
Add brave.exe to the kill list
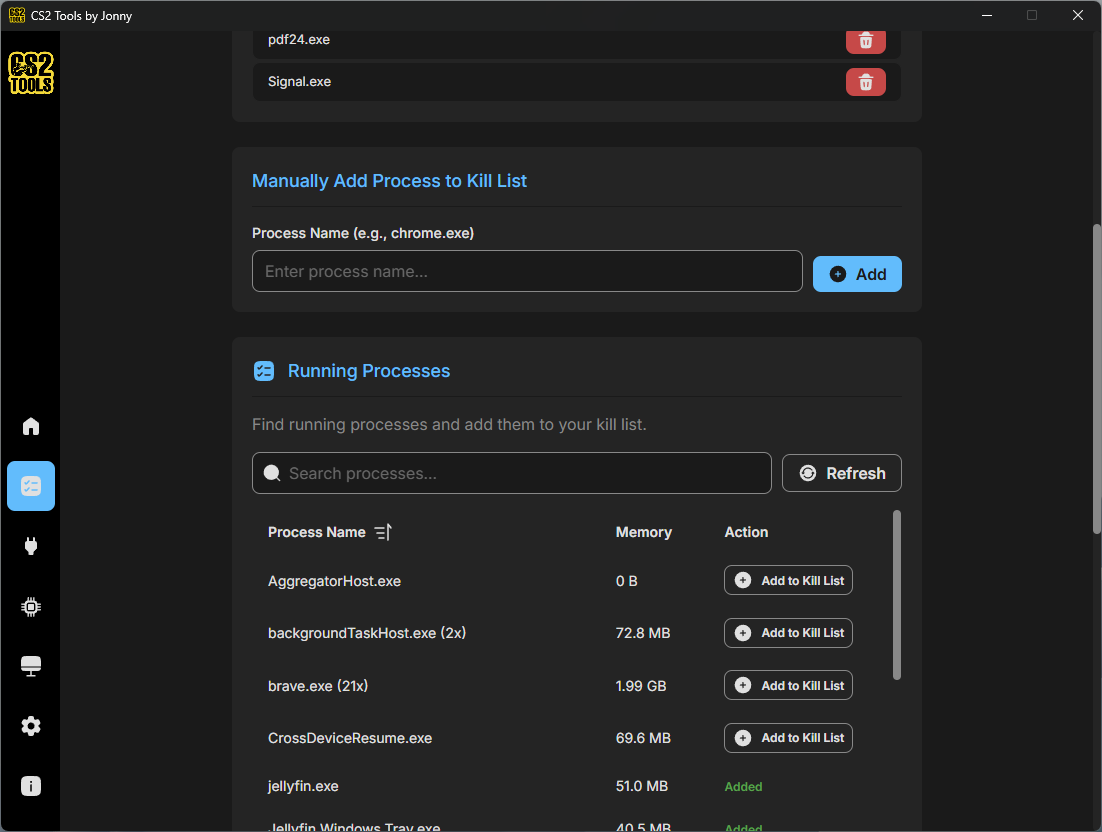pos(788,685)
